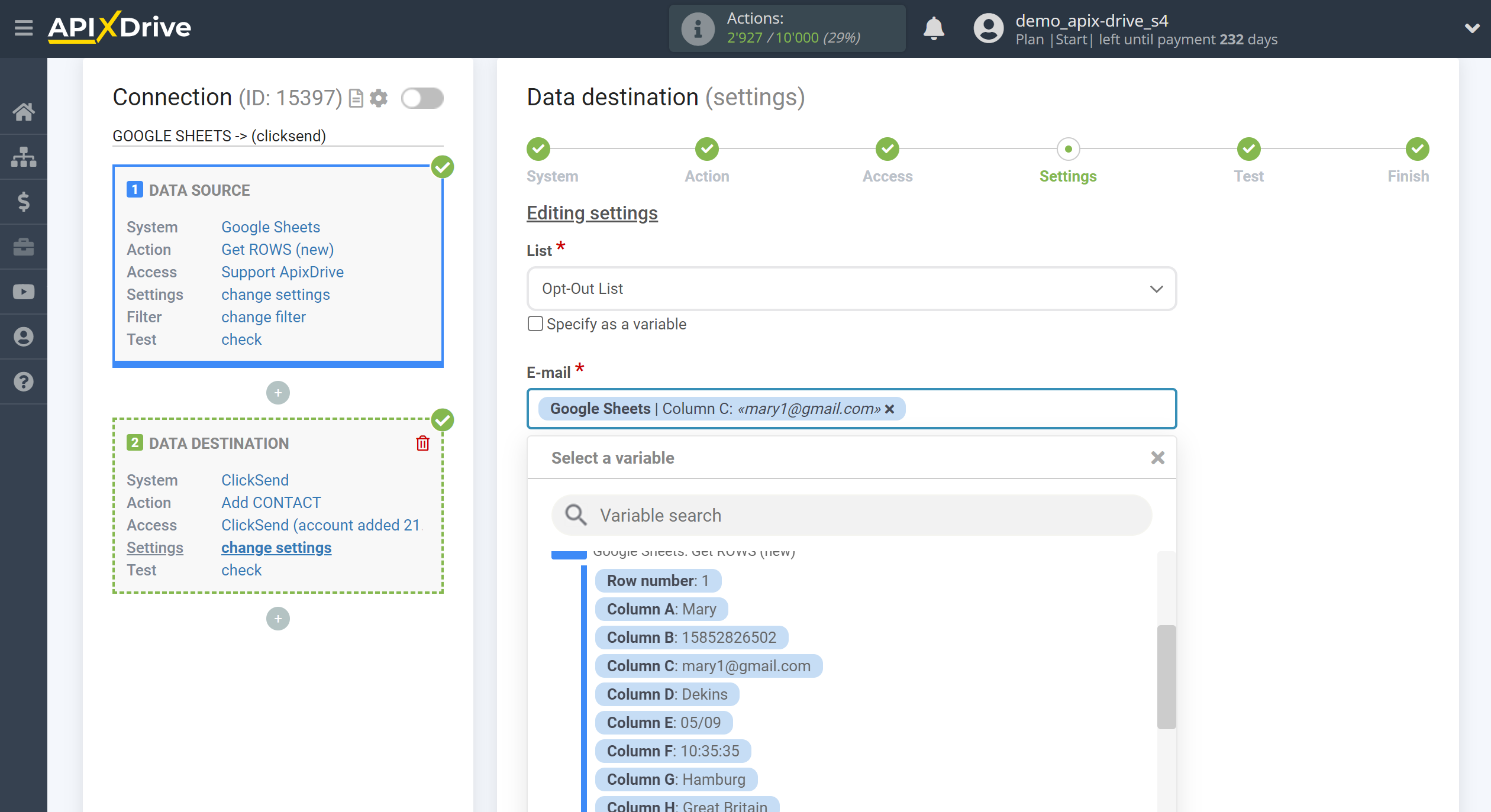This screenshot has width=1491, height=812.
Task: Open YouTube video icon in sidebar
Action: point(24,292)
